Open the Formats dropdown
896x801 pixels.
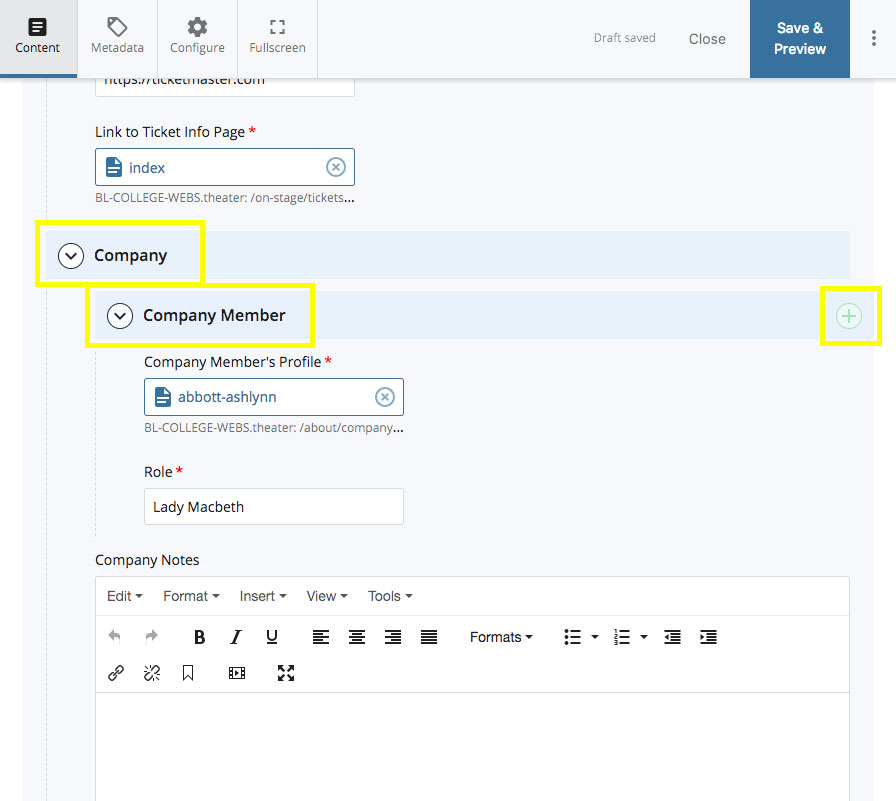coord(501,637)
